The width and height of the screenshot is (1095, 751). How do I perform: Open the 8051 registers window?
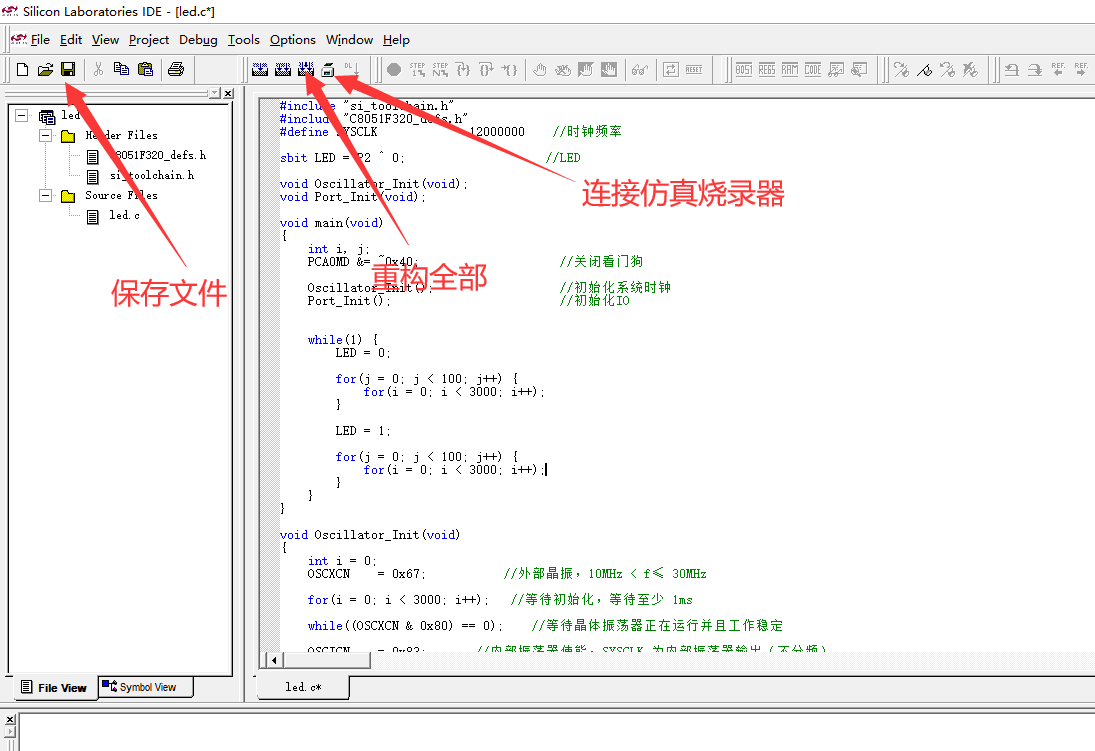tap(743, 69)
